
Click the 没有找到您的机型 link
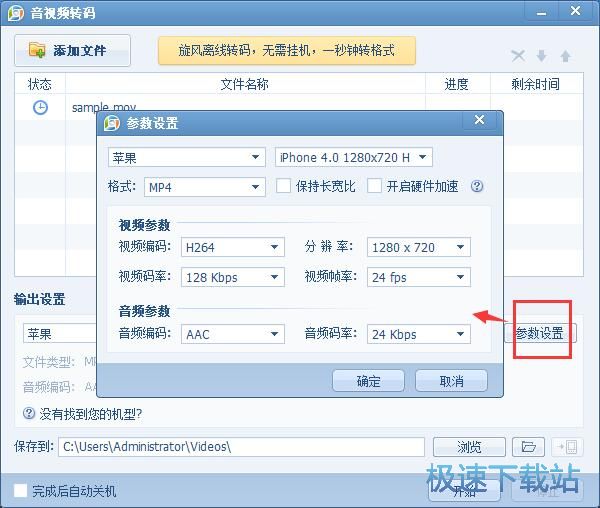(91, 414)
